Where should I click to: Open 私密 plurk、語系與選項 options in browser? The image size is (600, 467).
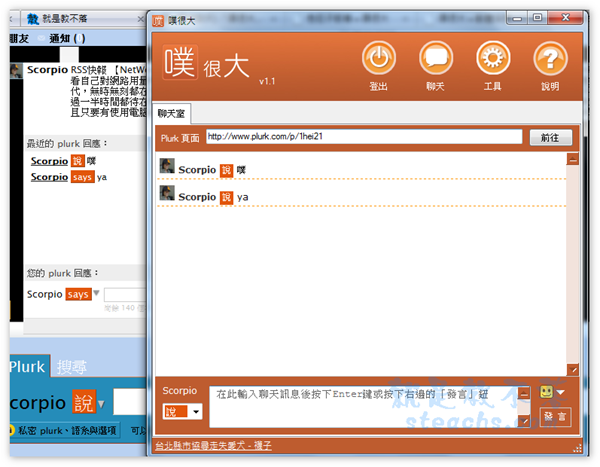64,431
